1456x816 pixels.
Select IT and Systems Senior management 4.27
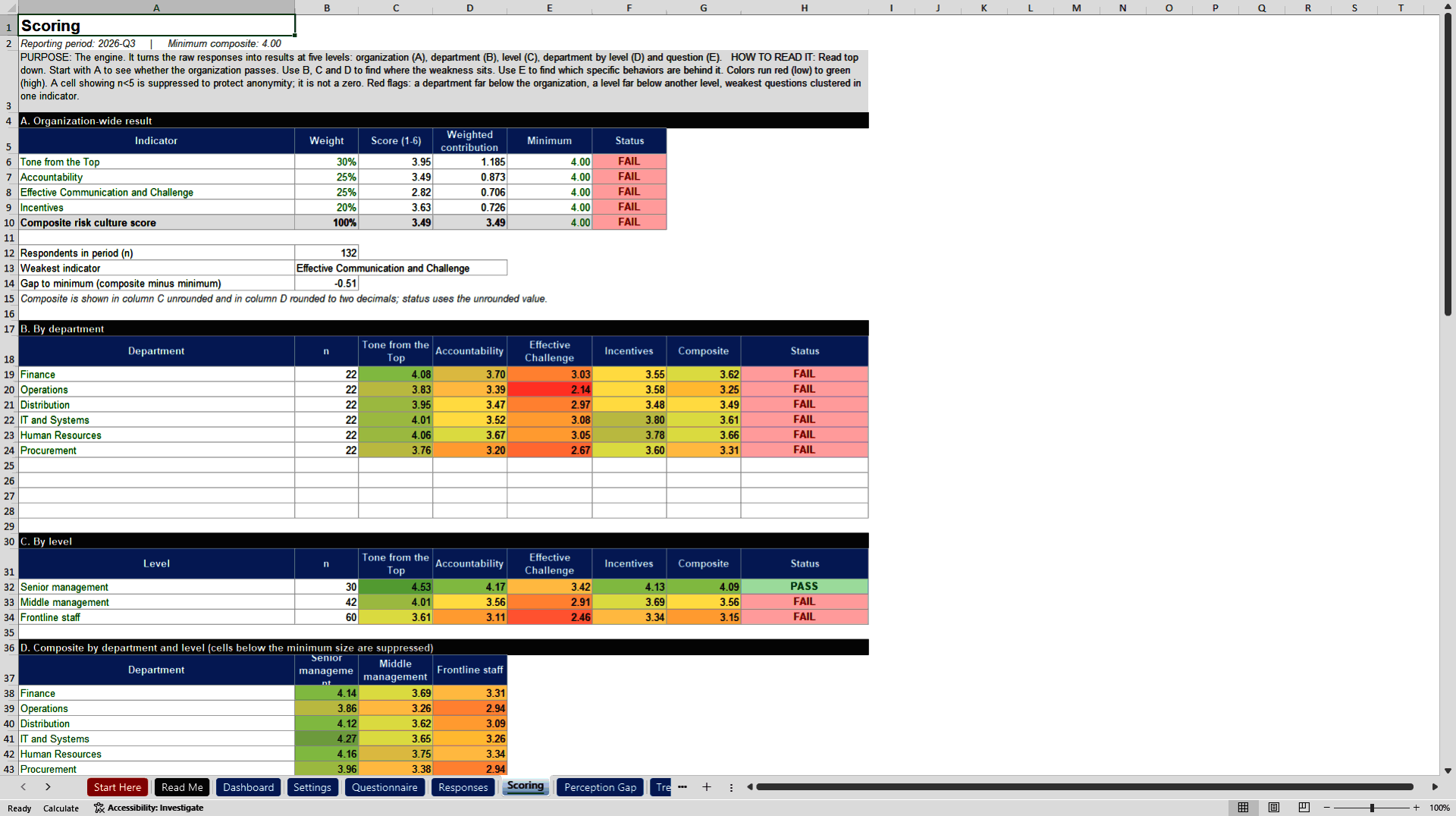click(327, 739)
